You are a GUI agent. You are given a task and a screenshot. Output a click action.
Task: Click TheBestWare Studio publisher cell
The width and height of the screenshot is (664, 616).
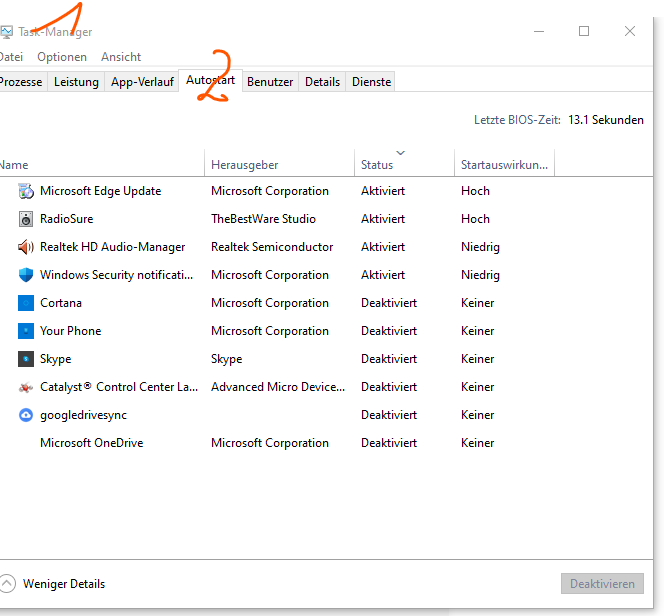point(263,219)
